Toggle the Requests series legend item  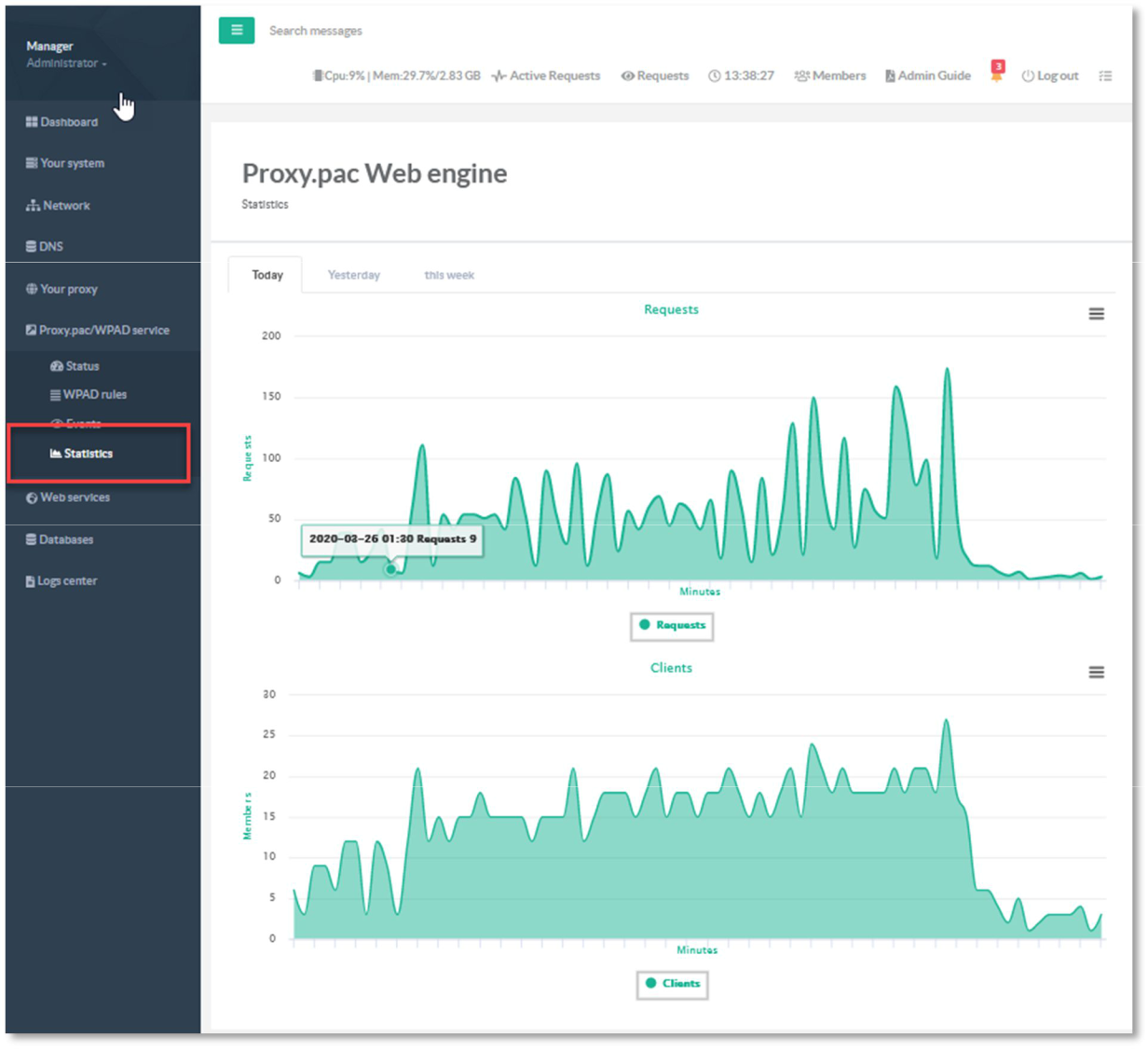[x=672, y=625]
